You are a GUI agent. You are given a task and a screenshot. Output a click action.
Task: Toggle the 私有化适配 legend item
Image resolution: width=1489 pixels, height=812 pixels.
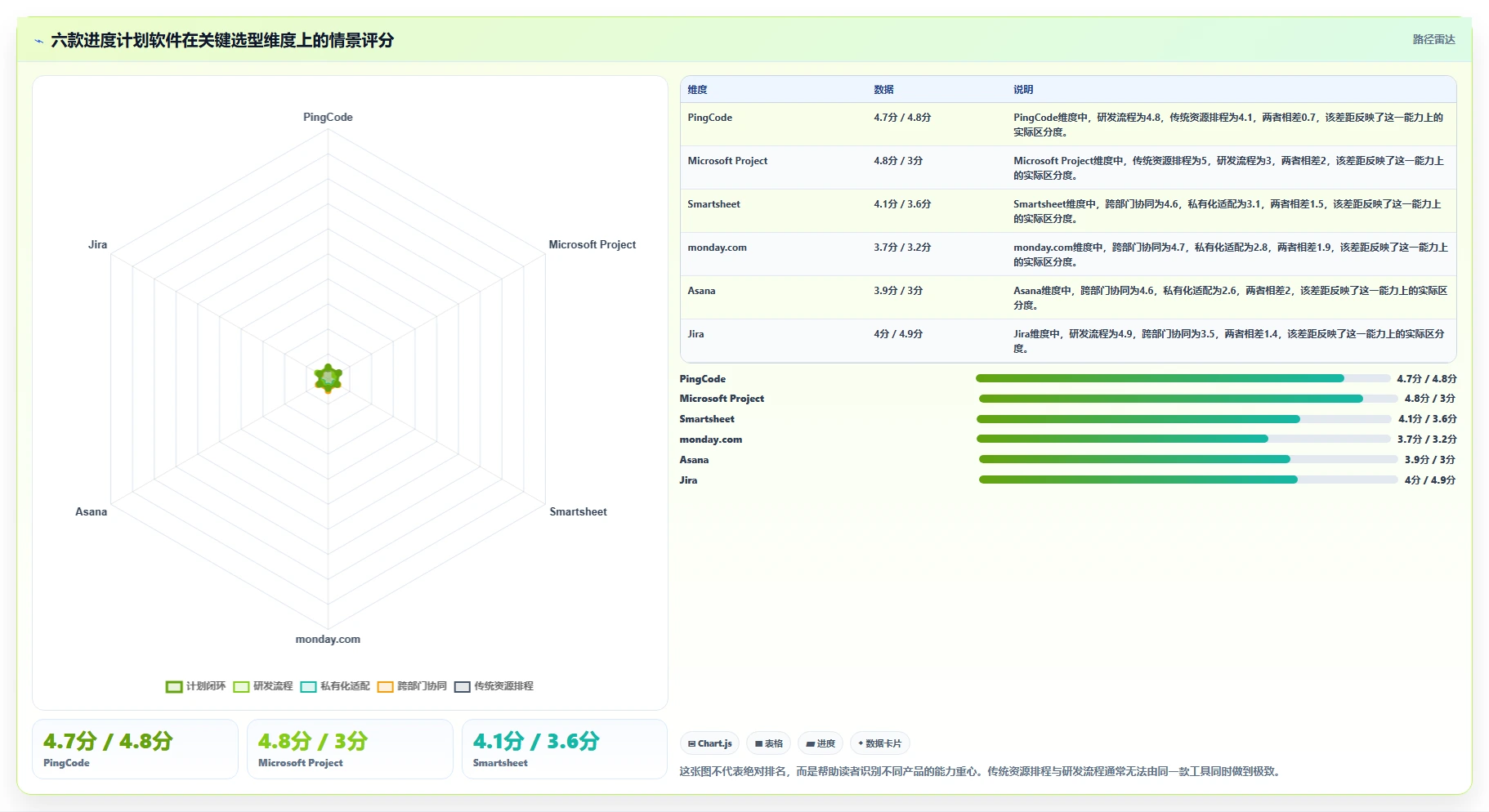point(335,686)
